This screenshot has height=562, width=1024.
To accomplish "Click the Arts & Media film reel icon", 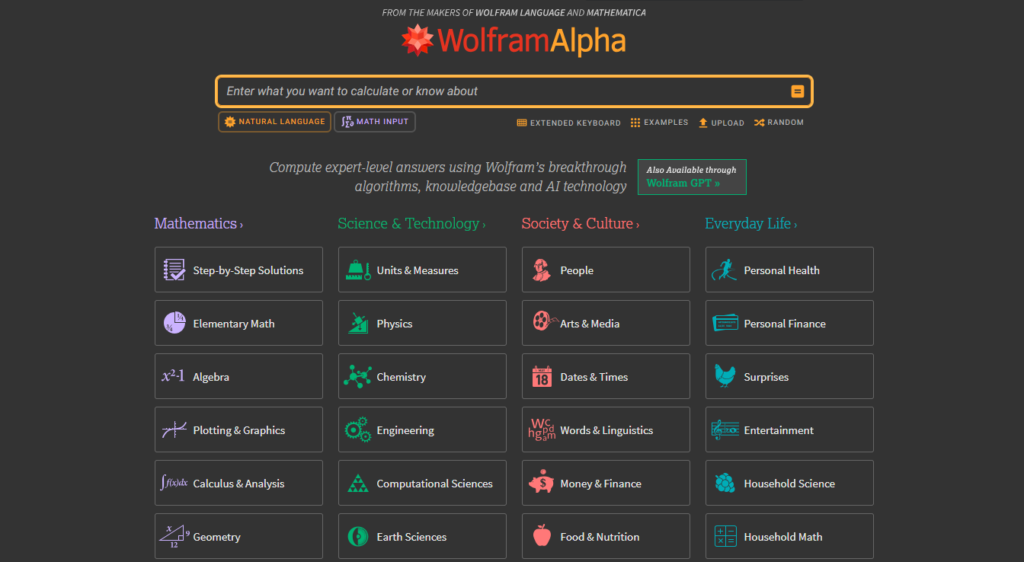I will point(543,321).
